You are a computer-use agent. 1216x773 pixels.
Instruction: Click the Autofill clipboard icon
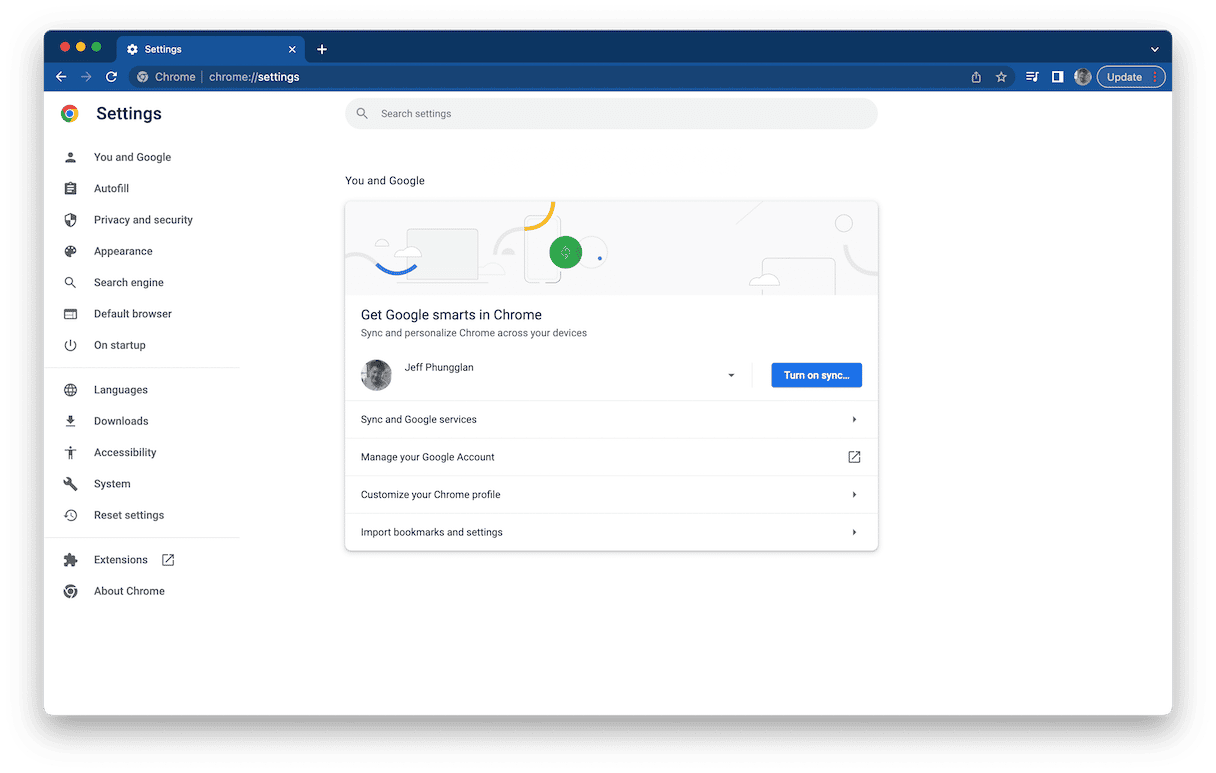click(70, 188)
